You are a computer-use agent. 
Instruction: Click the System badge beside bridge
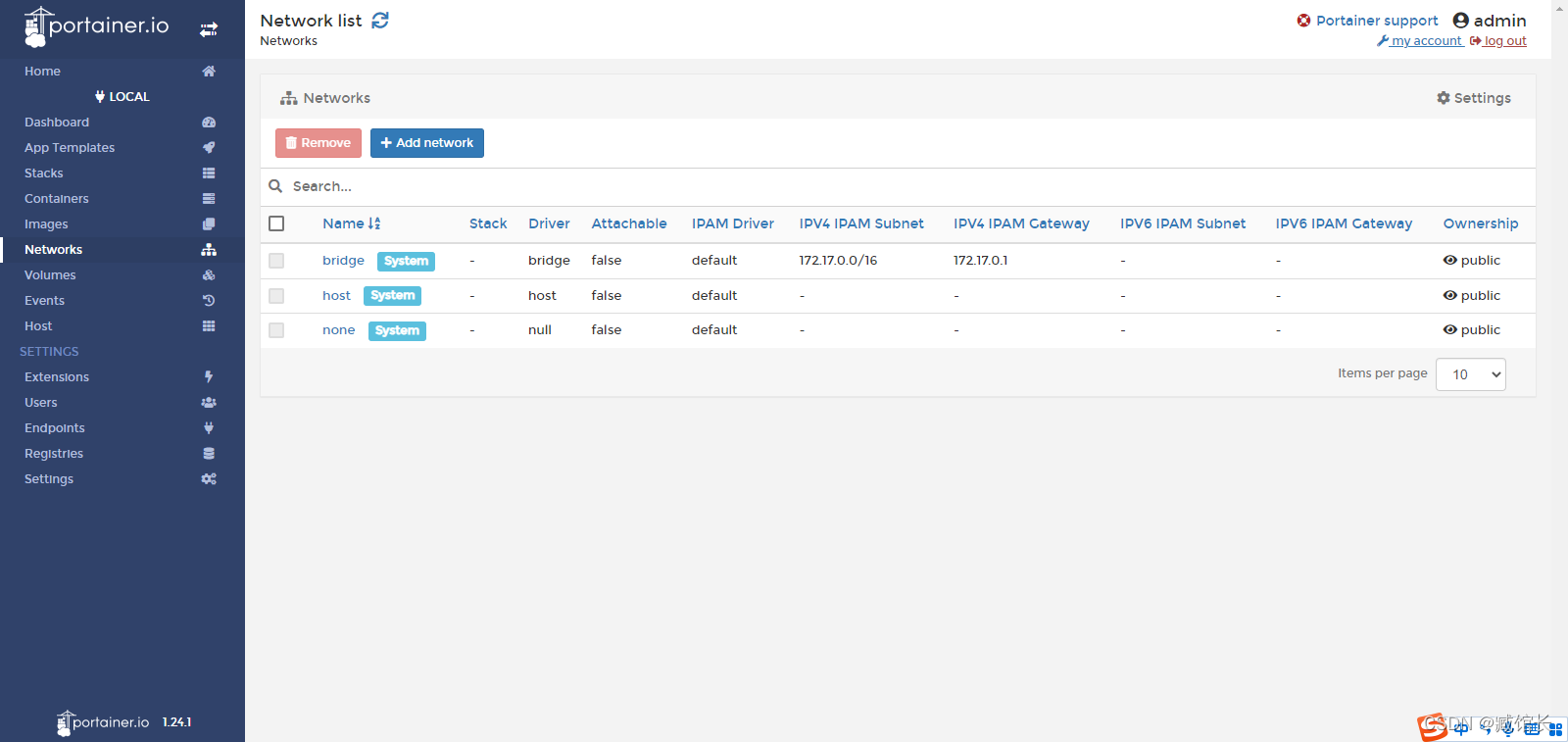coord(406,261)
